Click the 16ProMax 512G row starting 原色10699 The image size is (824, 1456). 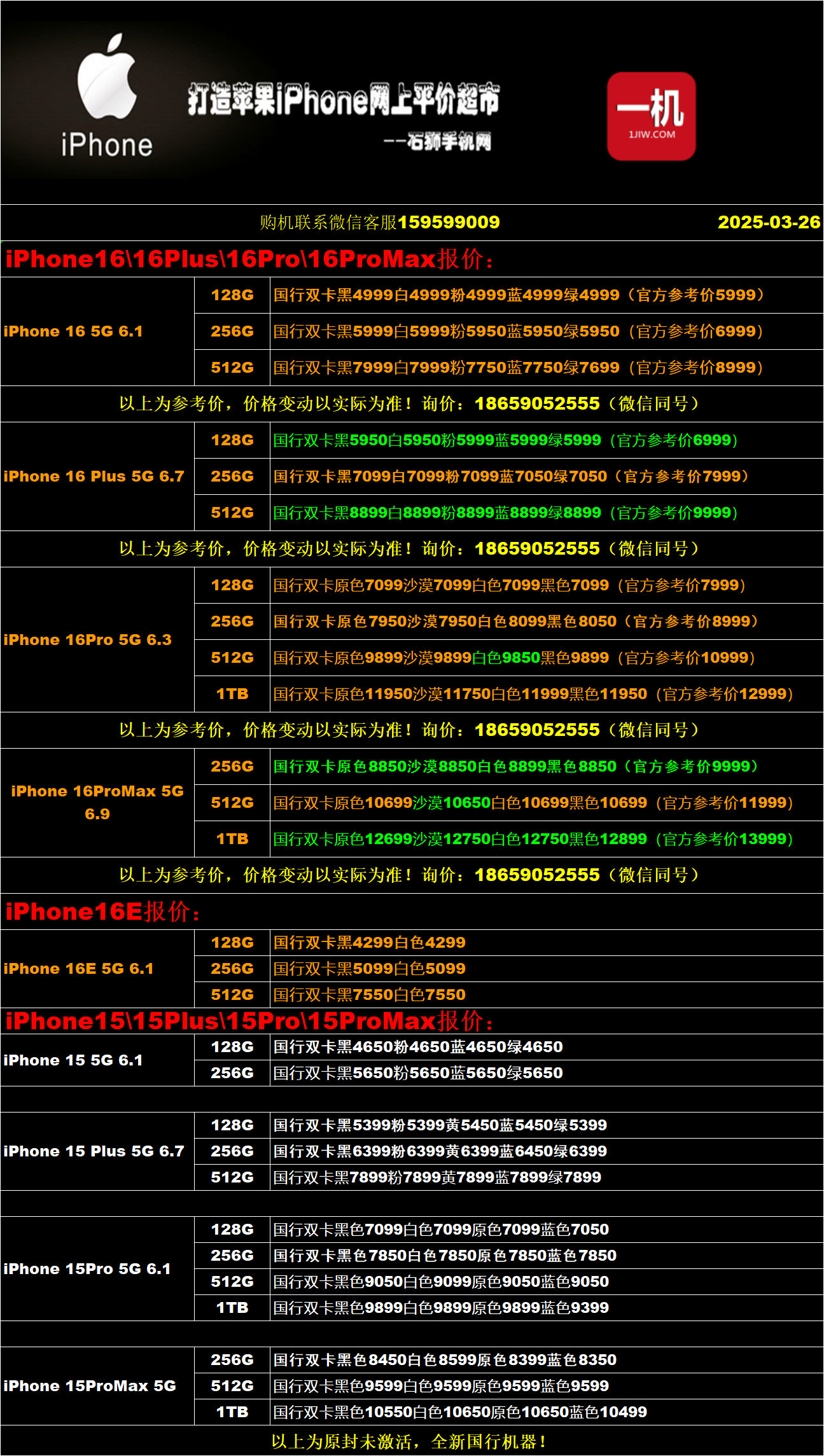(547, 803)
